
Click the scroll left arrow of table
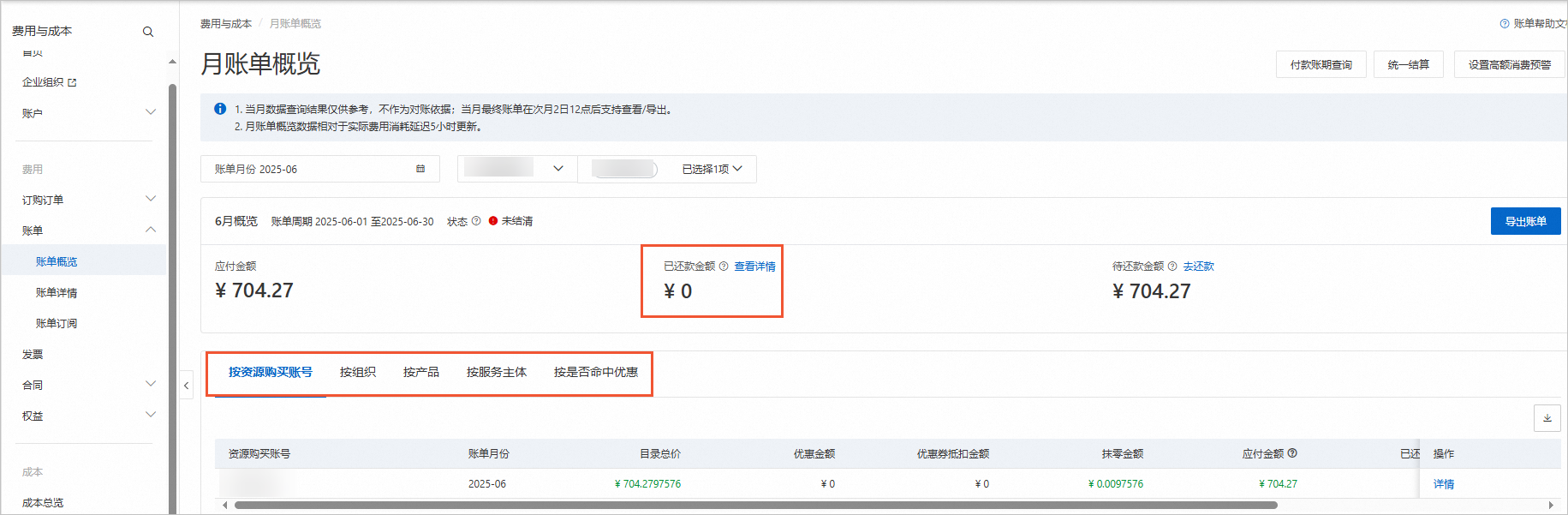[x=224, y=506]
